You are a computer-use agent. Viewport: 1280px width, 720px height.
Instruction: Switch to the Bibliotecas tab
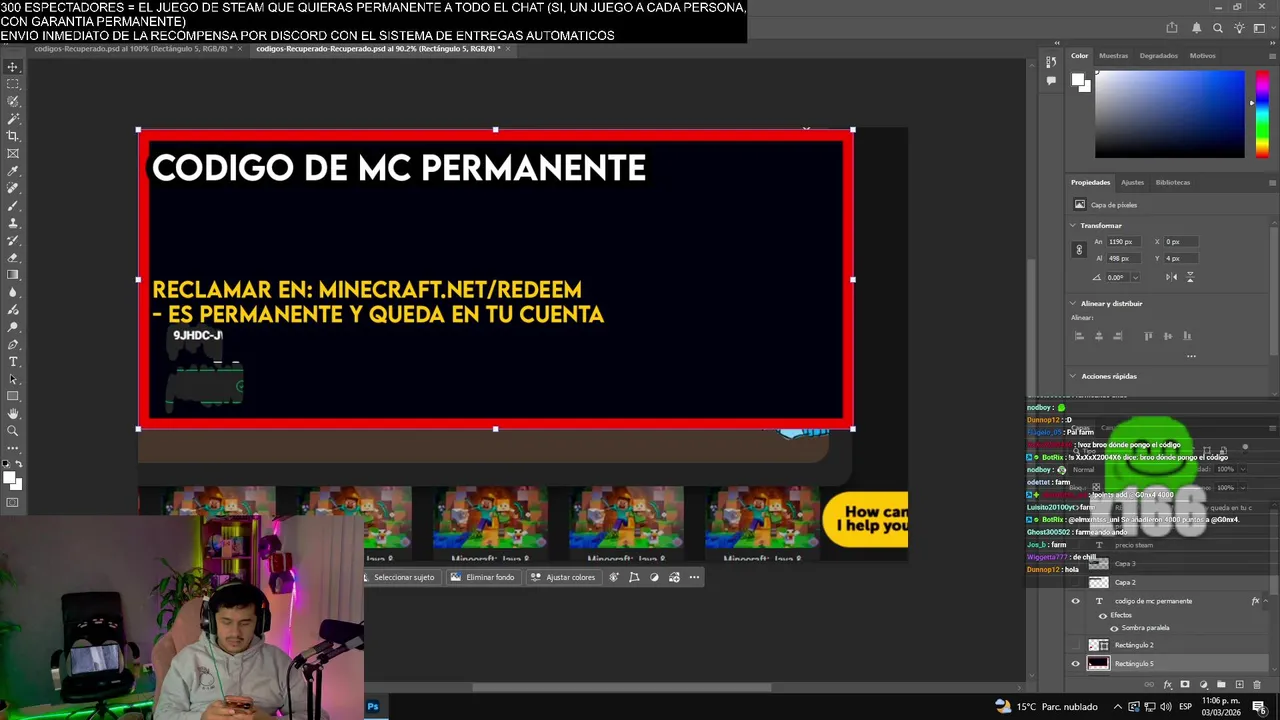coord(1173,182)
